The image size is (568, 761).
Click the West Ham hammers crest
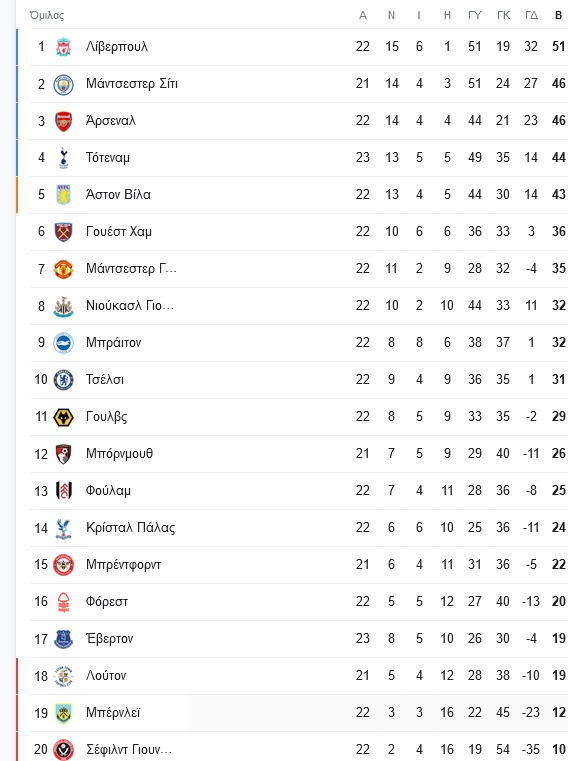(63, 232)
